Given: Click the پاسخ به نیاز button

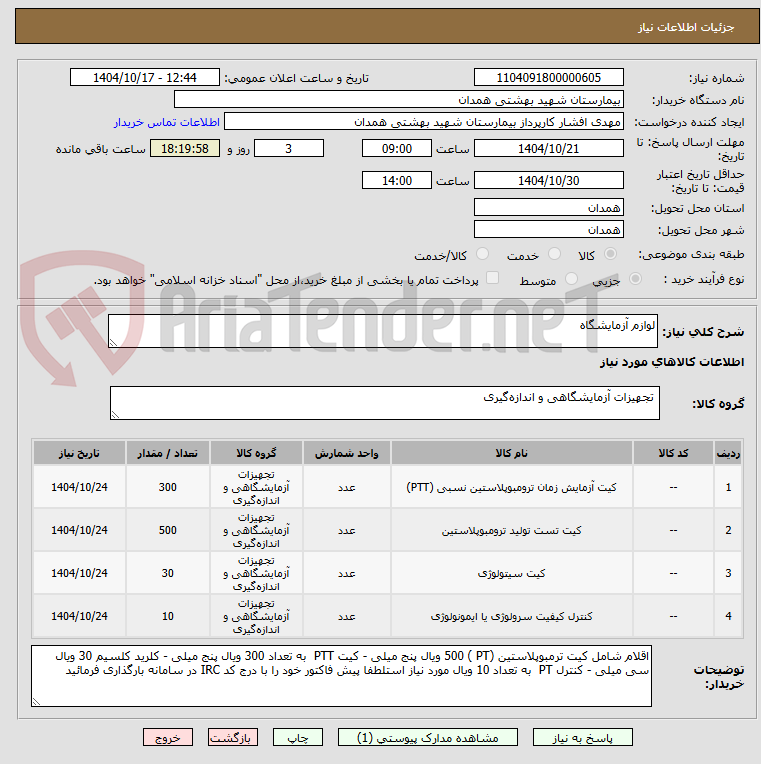Looking at the screenshot, I should (583, 738).
